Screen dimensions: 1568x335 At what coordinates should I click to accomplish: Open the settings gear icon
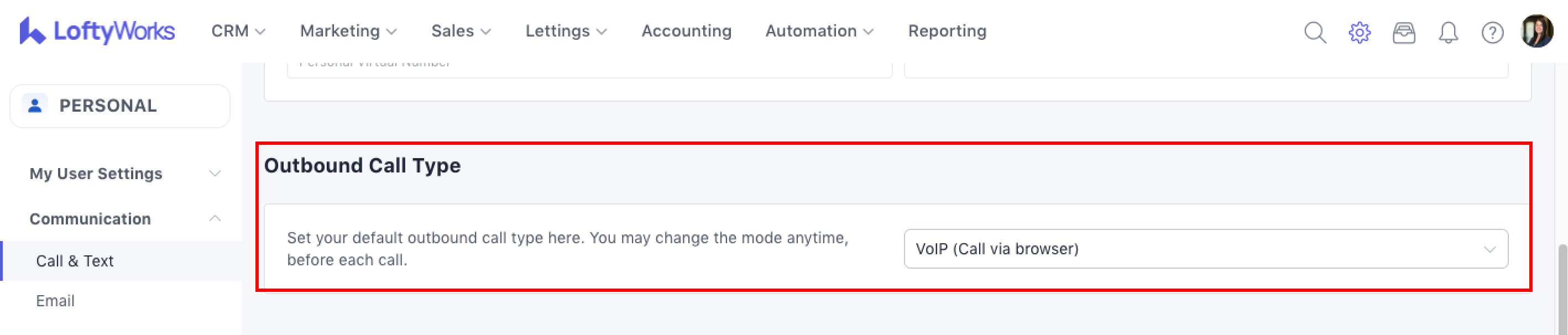tap(1359, 32)
